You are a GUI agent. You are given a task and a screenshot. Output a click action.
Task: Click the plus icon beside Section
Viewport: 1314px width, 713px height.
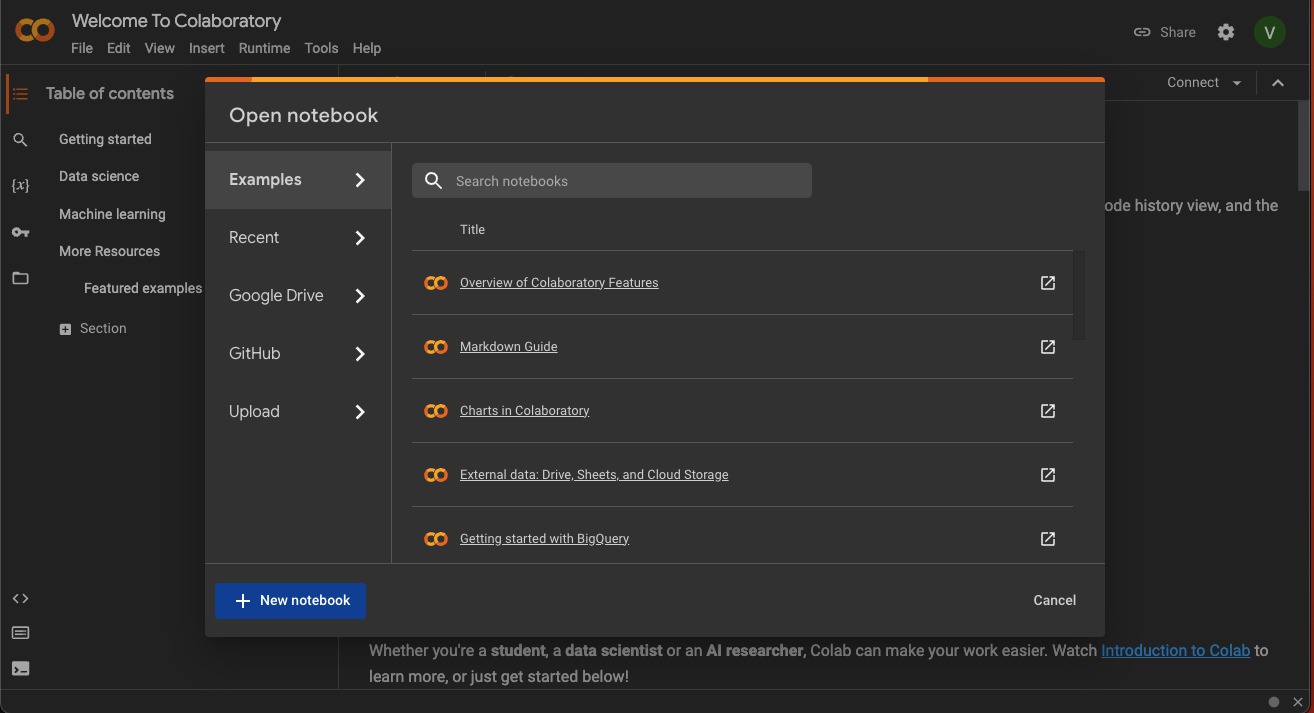pos(65,329)
